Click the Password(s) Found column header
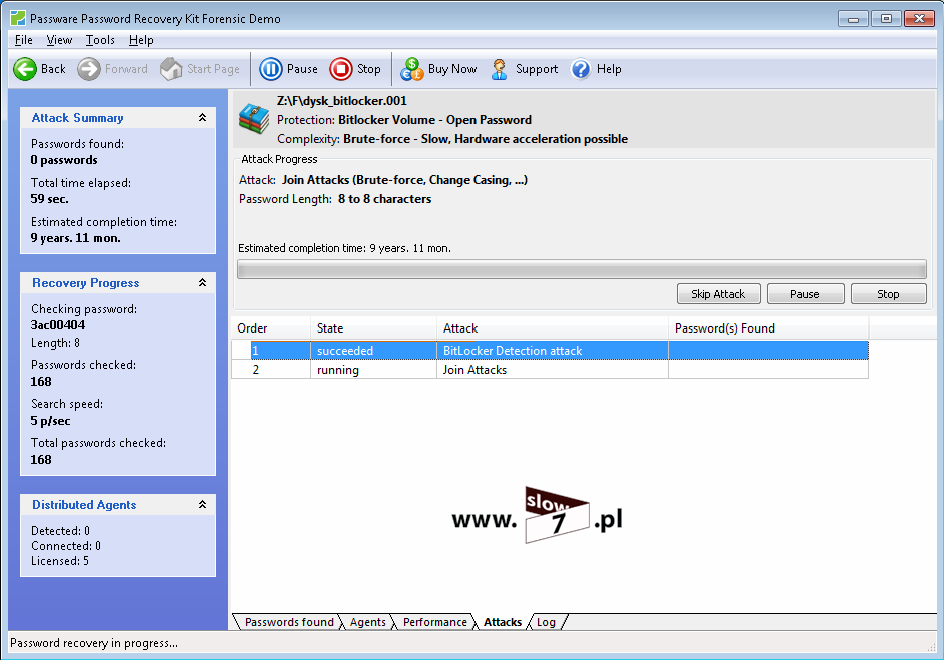This screenshot has width=944, height=660. (x=768, y=328)
